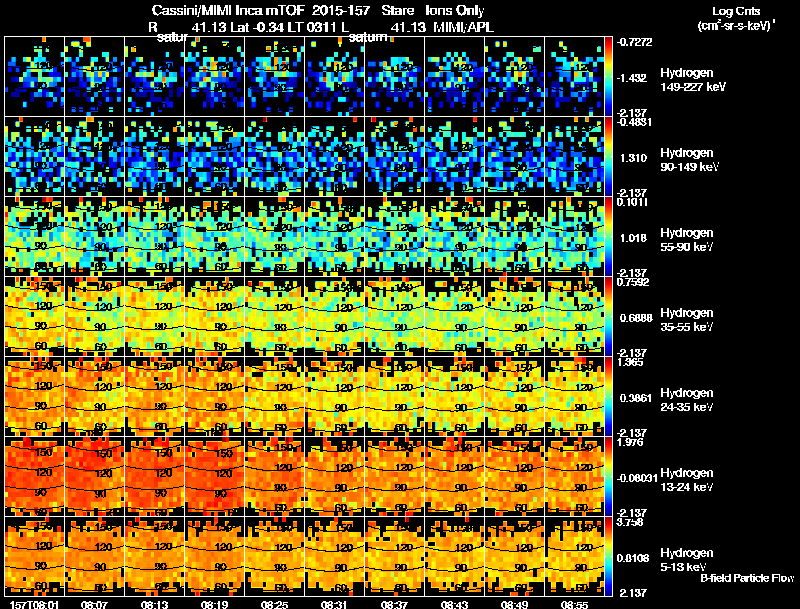
Task: Click the '2015-157' date in the title
Action: pyautogui.click(x=340, y=11)
